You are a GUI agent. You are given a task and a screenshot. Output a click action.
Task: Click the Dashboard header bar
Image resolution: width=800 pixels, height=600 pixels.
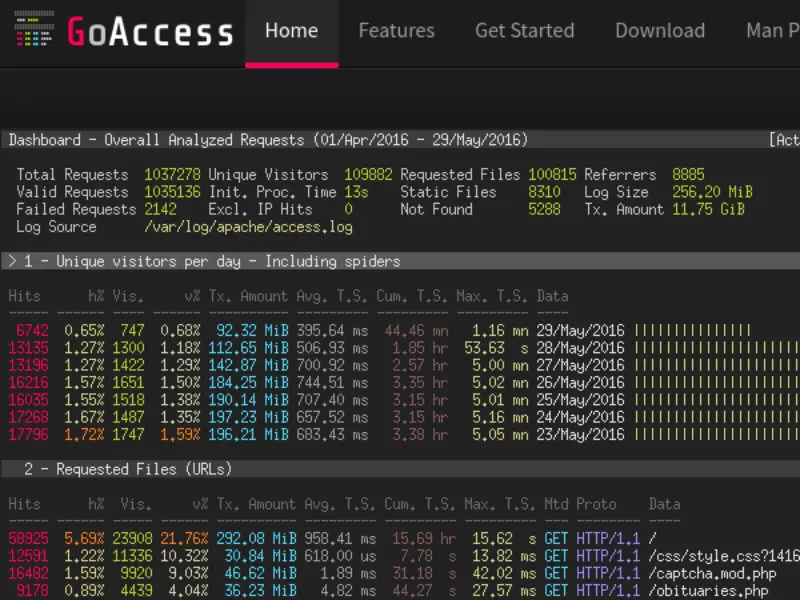click(x=200, y=139)
